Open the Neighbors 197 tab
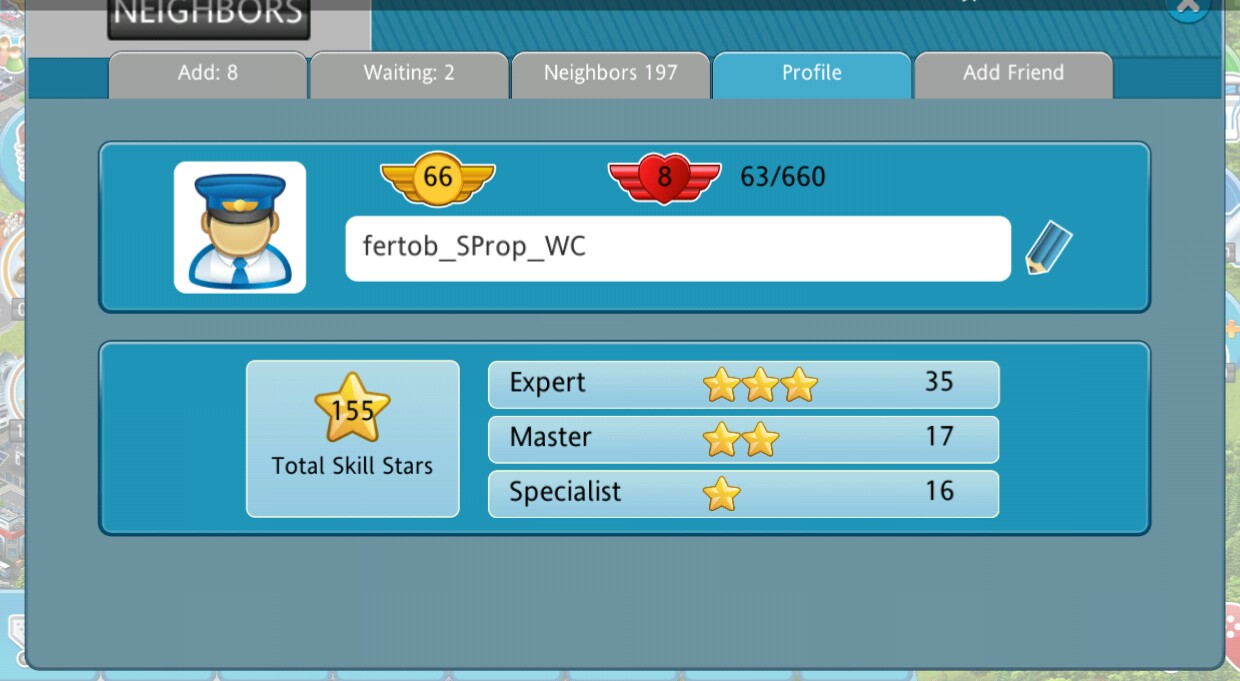 click(x=611, y=74)
